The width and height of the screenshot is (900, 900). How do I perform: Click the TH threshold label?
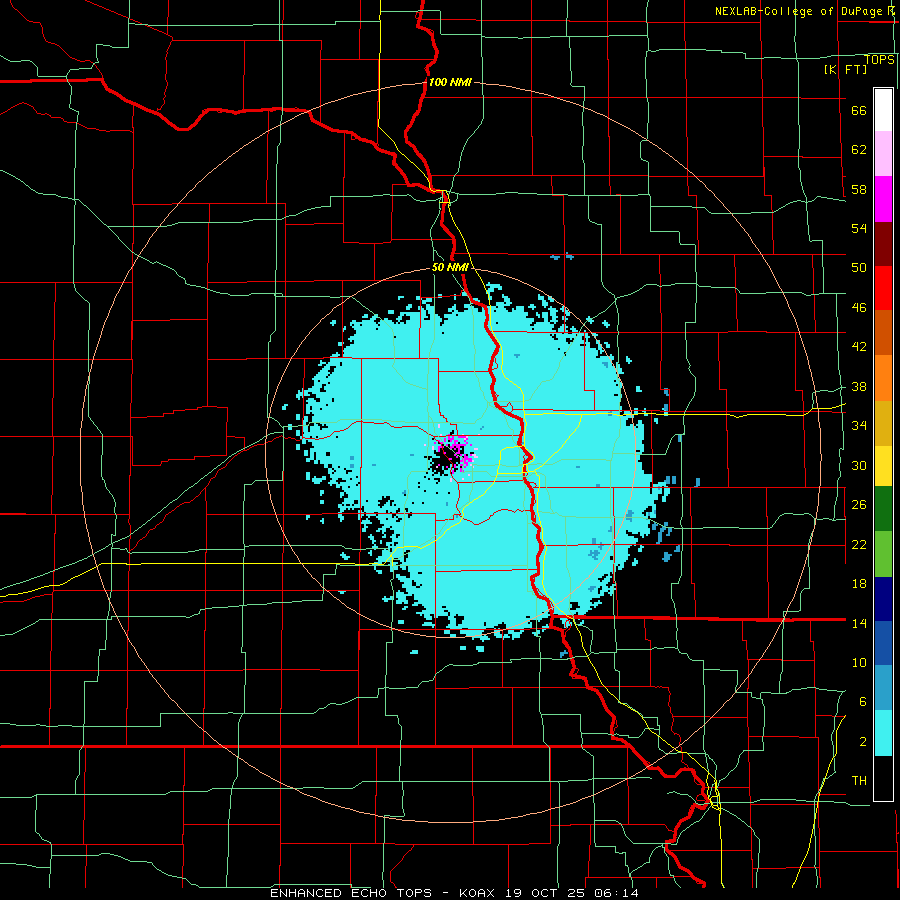click(859, 781)
